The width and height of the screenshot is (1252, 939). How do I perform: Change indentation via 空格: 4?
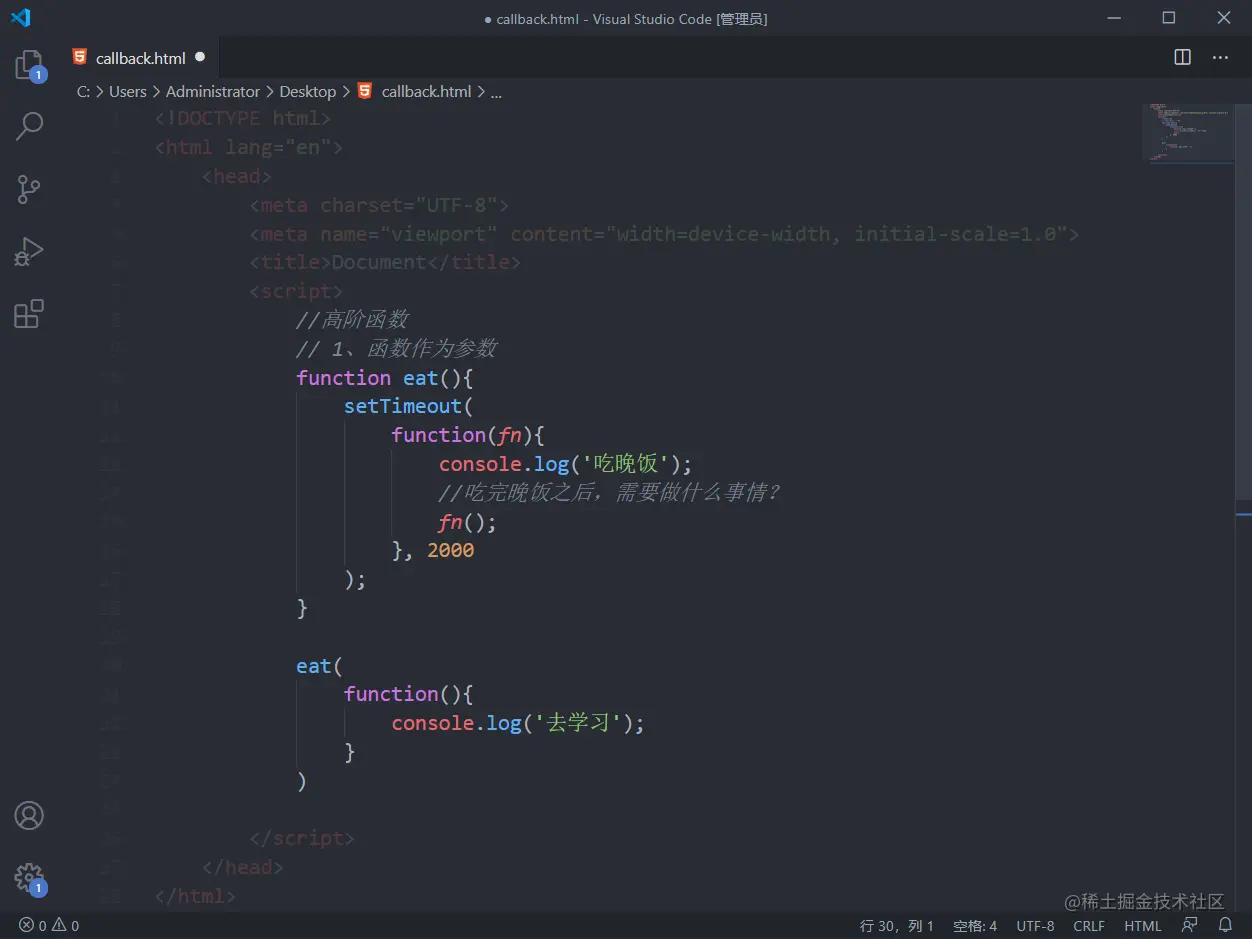[x=975, y=925]
